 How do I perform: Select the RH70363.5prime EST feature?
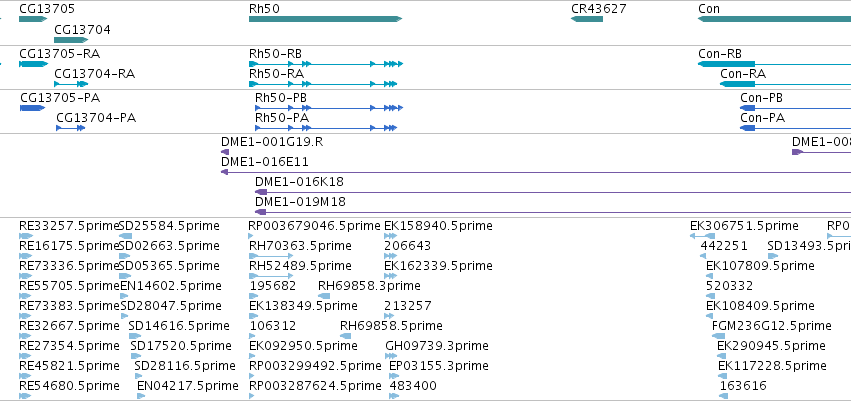[x=271, y=256]
